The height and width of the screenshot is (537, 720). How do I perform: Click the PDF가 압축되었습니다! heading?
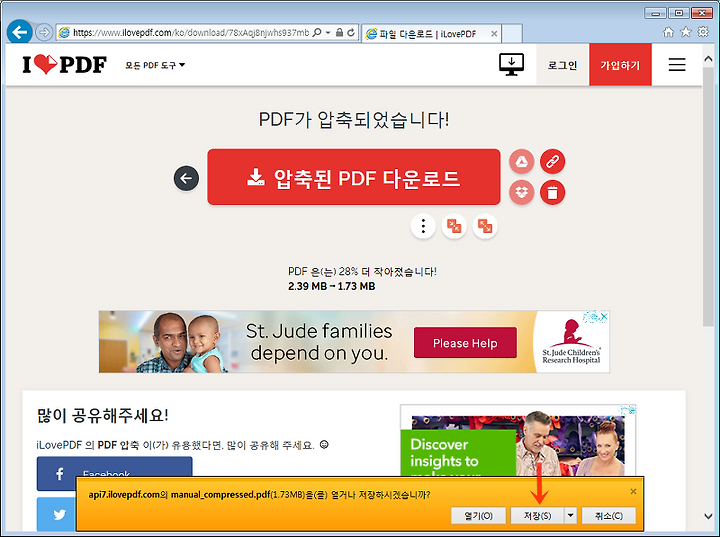pos(354,119)
